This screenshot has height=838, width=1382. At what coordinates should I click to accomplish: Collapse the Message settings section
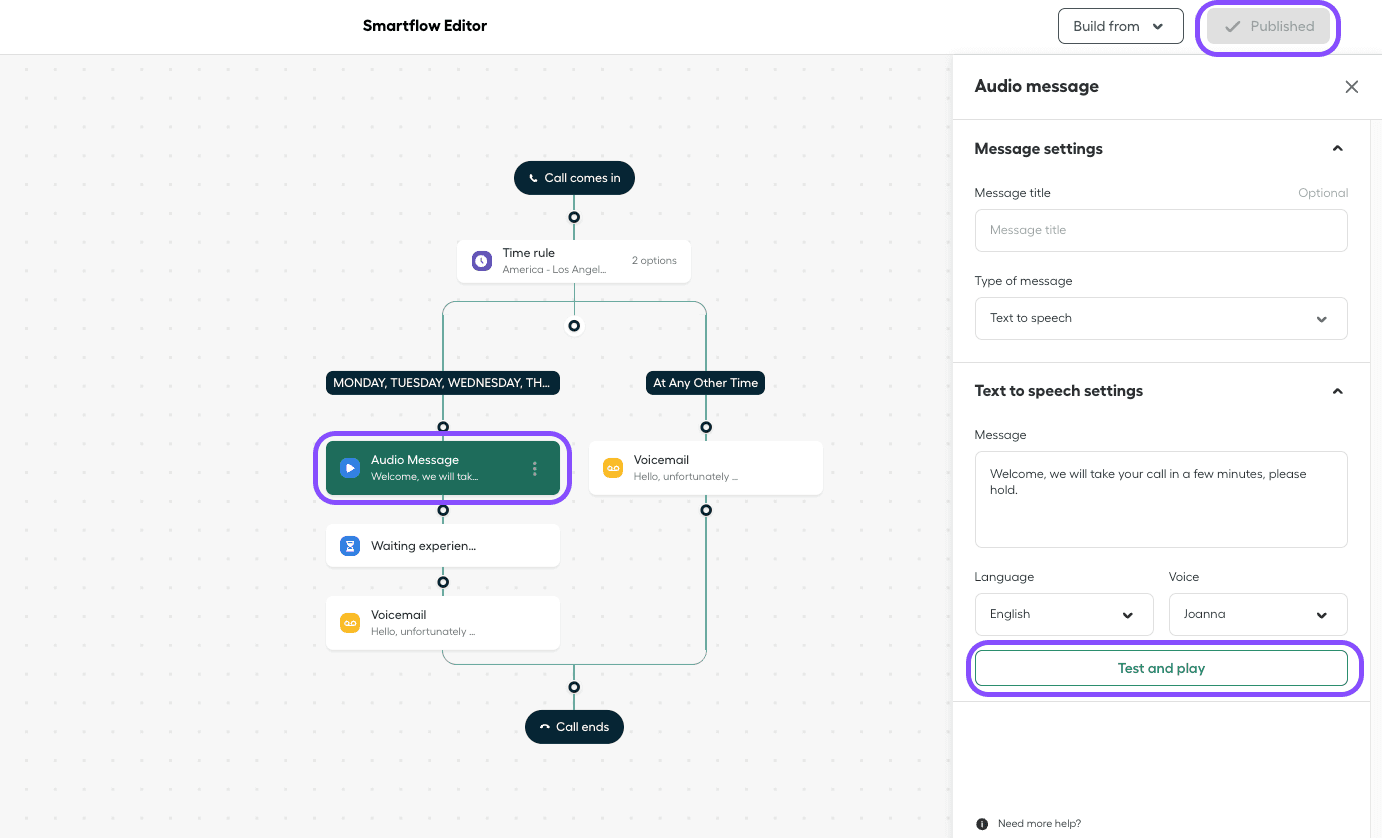(x=1337, y=149)
